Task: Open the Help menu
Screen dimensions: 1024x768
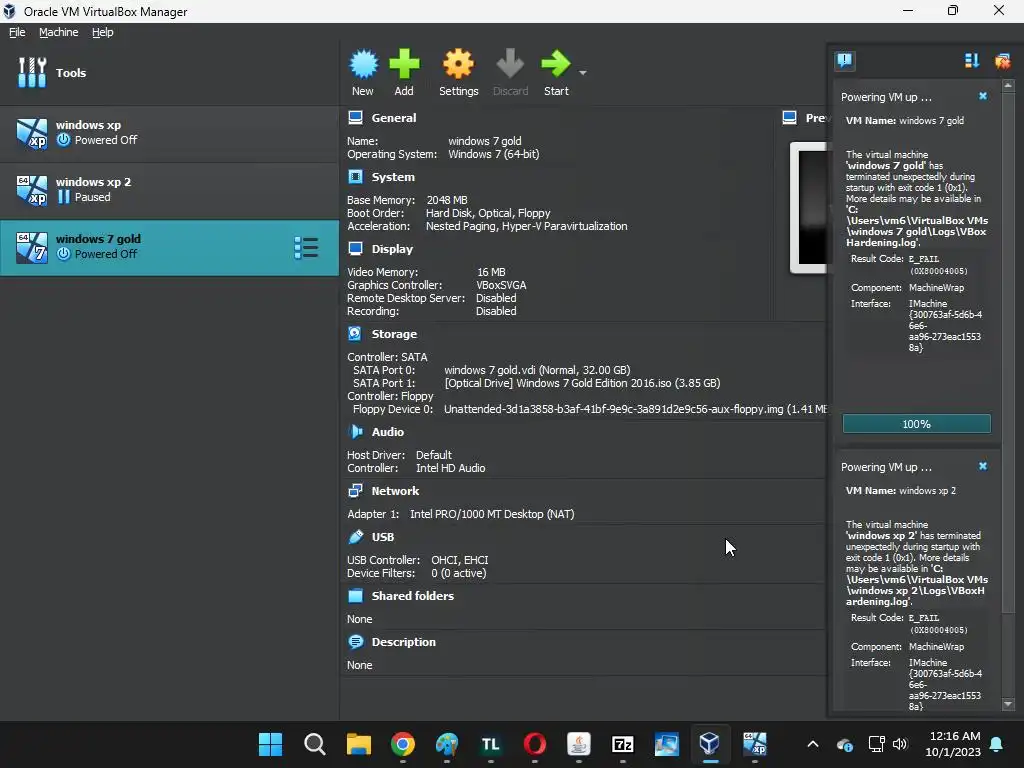Action: (x=103, y=32)
